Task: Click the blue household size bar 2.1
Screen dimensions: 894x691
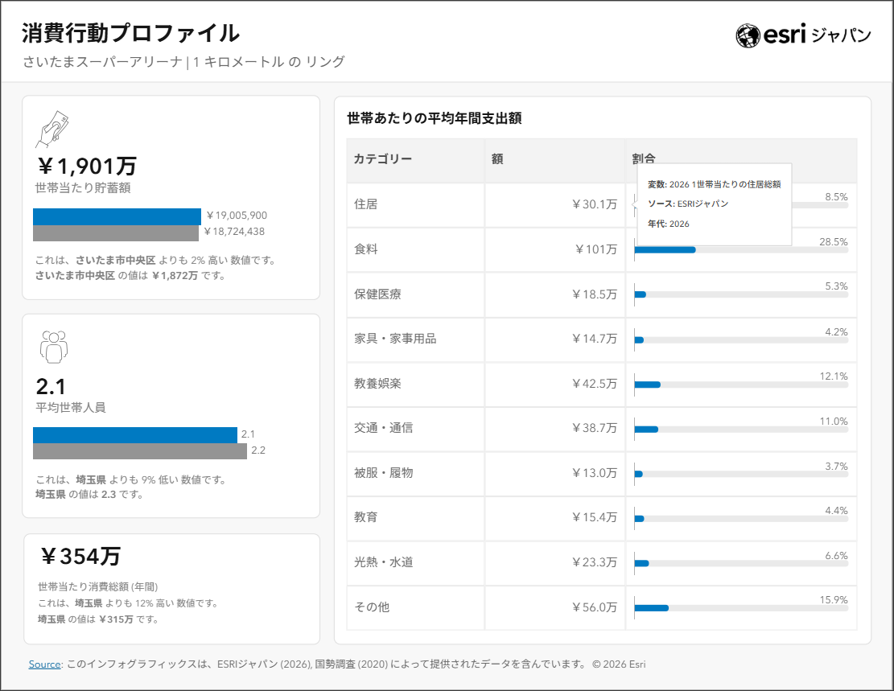Action: click(x=135, y=435)
